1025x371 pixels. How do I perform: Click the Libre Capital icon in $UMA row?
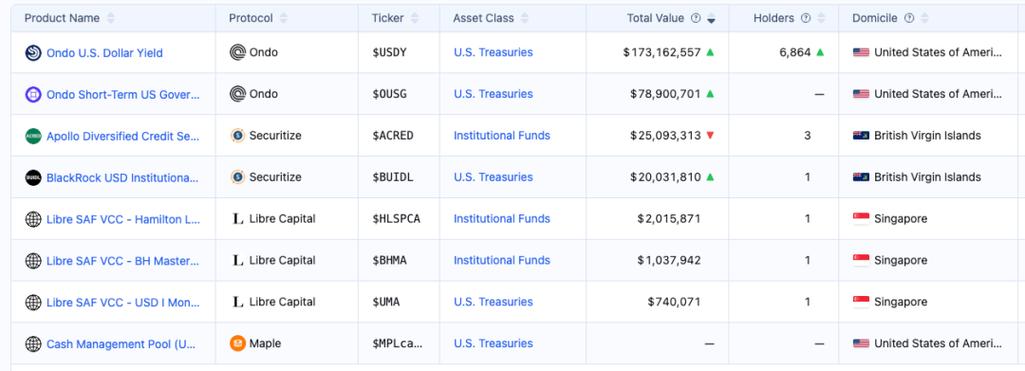click(x=238, y=302)
